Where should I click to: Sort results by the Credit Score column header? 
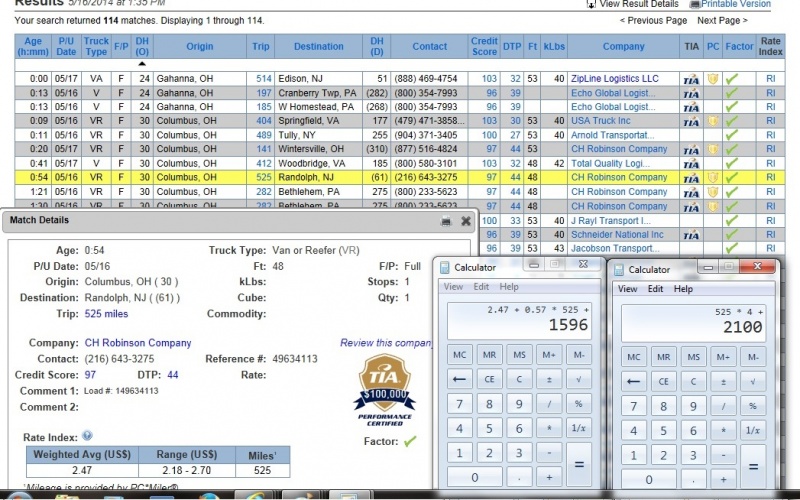click(484, 46)
